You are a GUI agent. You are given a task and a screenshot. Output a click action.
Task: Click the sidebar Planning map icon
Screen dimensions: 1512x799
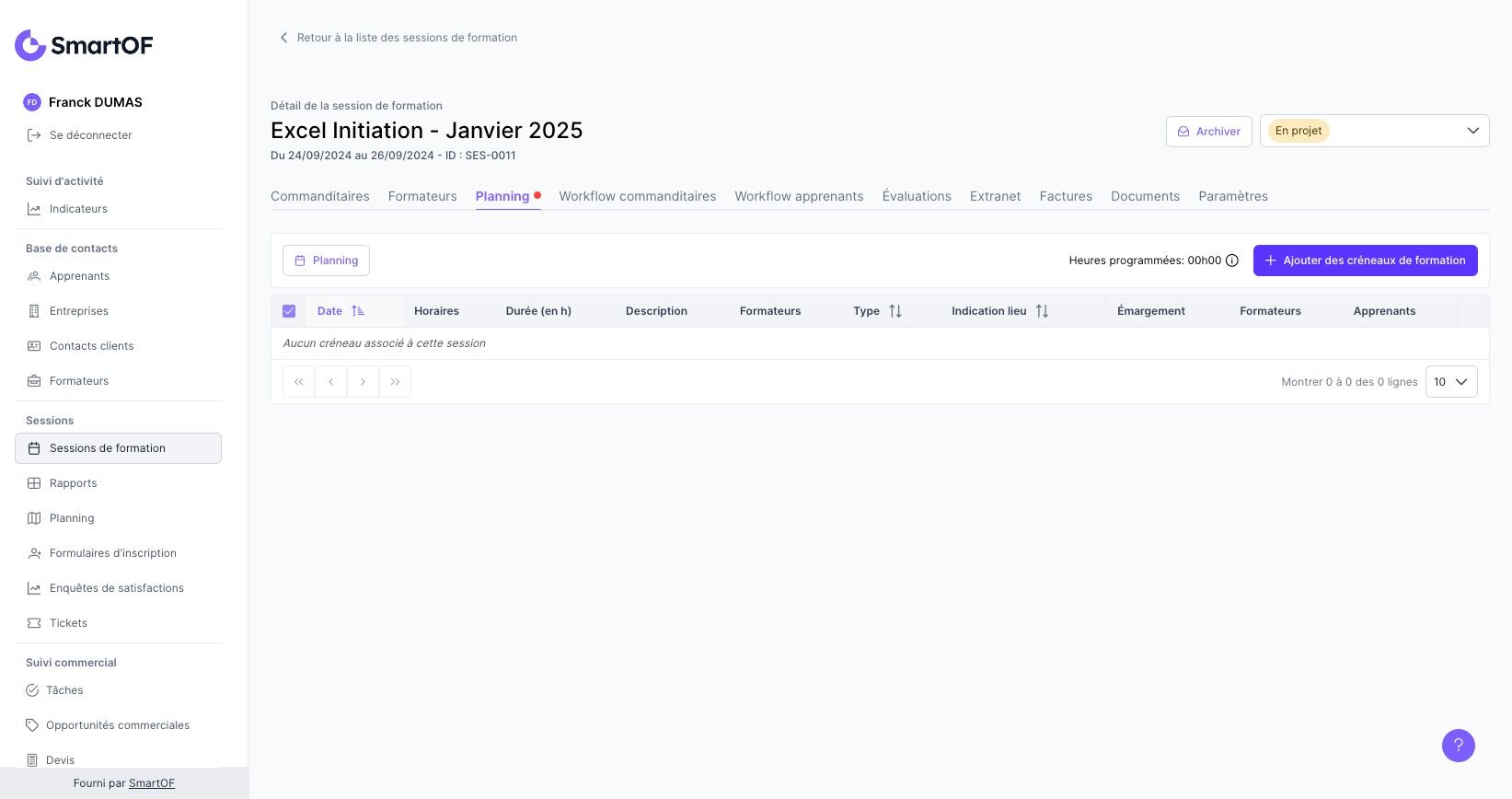click(34, 518)
